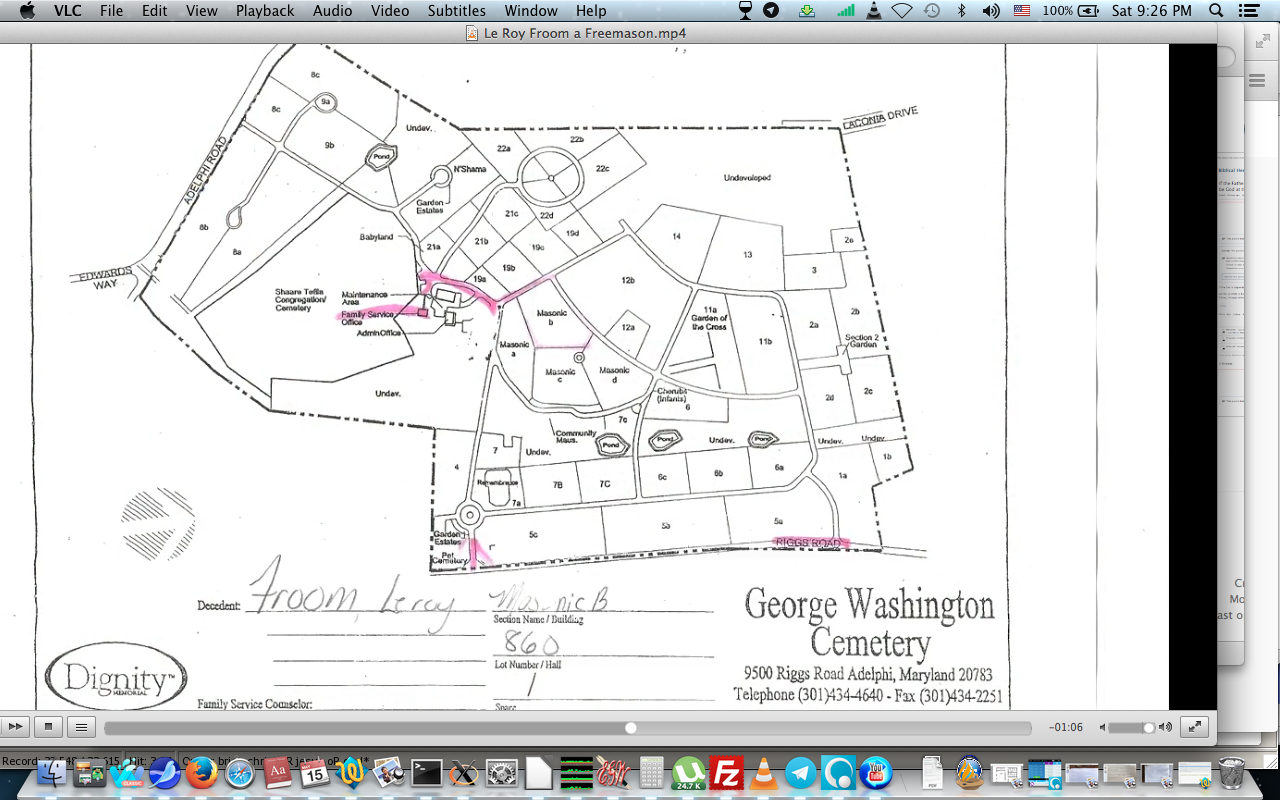The height and width of the screenshot is (800, 1280).
Task: Click the clock showing Sat 9:26 PM
Action: coord(1151,11)
